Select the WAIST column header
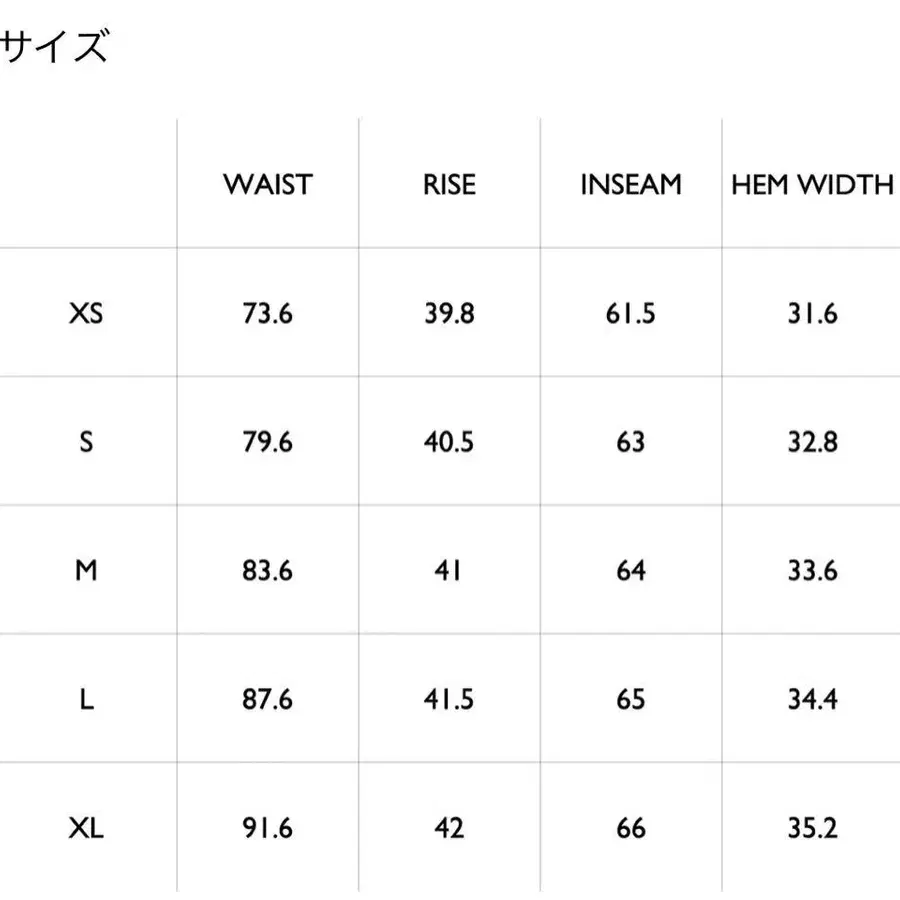The height and width of the screenshot is (900, 900). [x=268, y=185]
